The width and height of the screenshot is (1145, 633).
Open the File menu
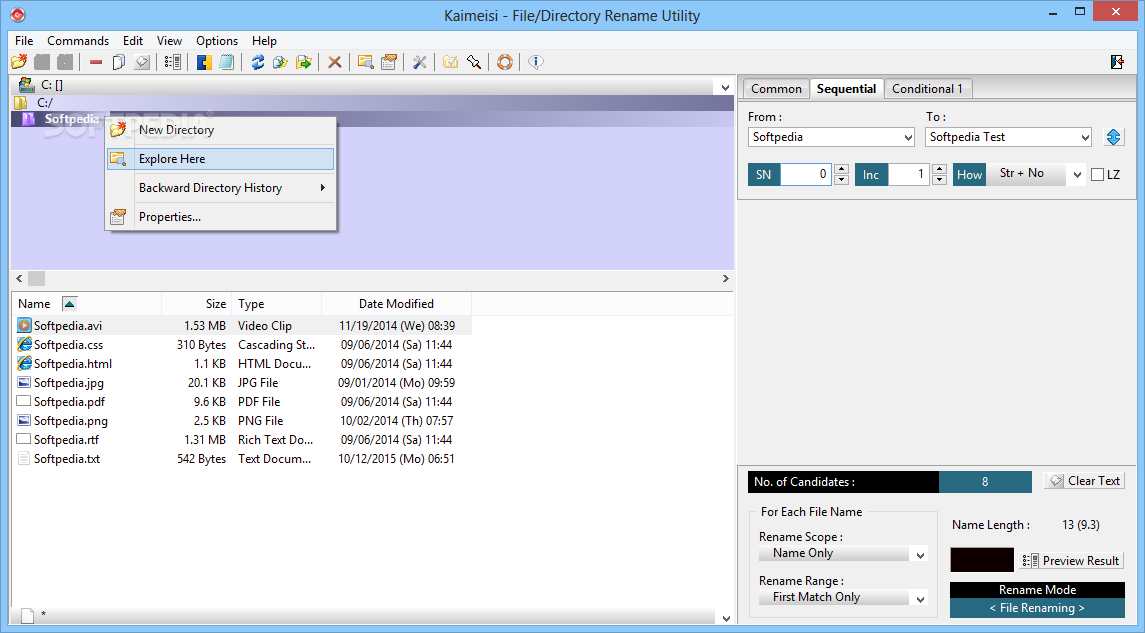[24, 41]
